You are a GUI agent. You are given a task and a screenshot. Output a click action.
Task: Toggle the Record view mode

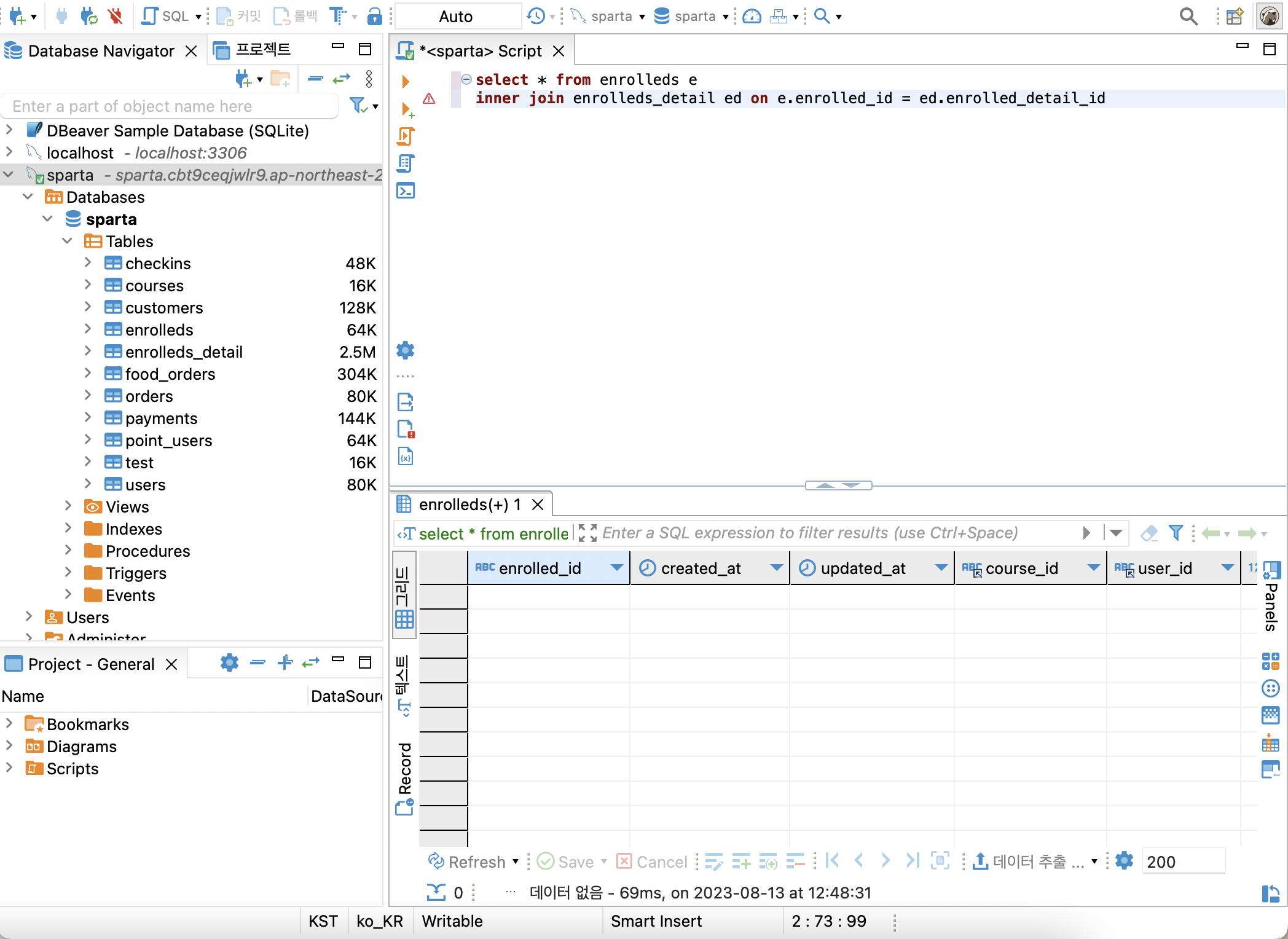pos(404,778)
